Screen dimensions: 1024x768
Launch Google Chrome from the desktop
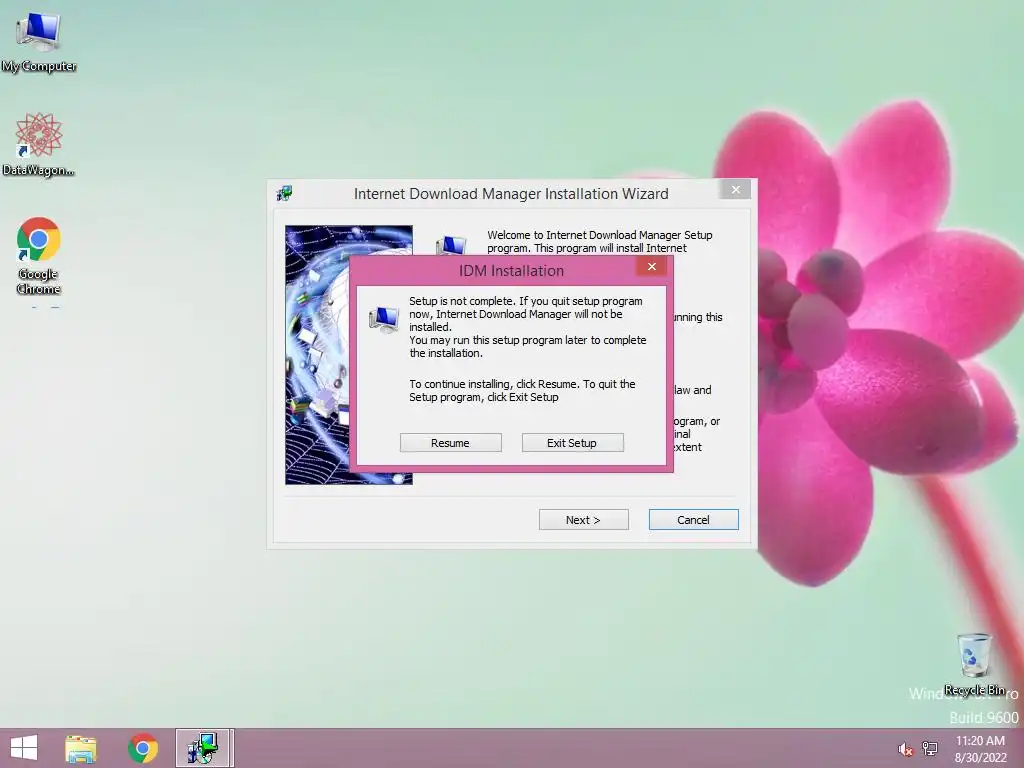pos(39,255)
